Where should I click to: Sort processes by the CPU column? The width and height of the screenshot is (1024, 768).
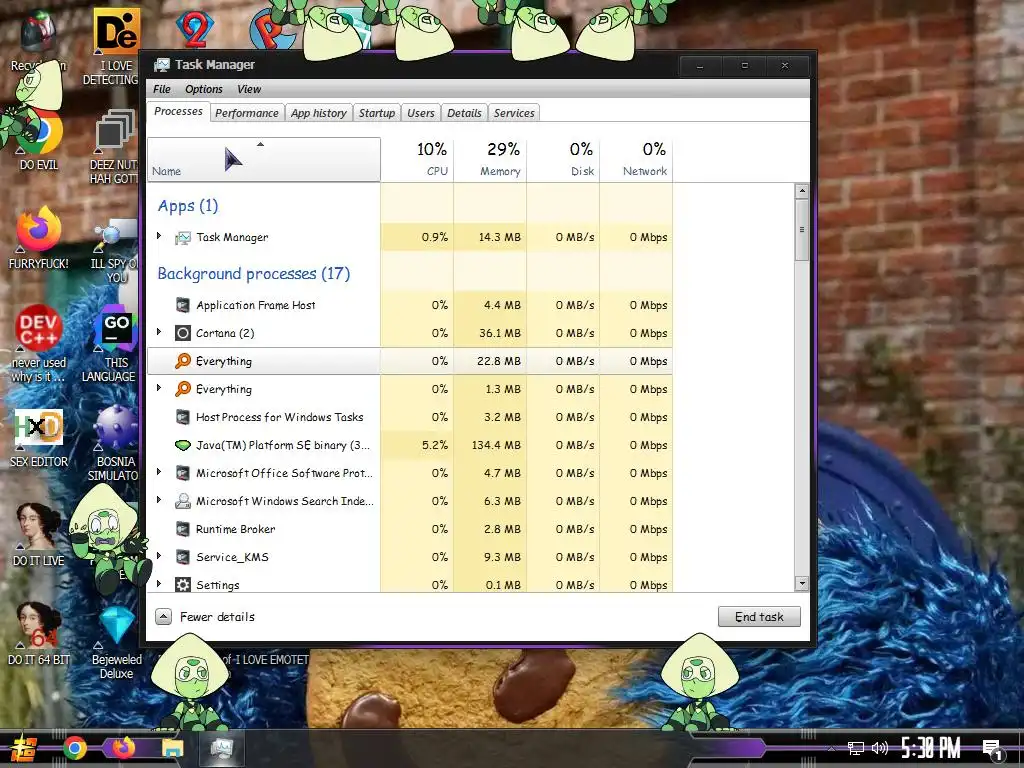[417, 159]
